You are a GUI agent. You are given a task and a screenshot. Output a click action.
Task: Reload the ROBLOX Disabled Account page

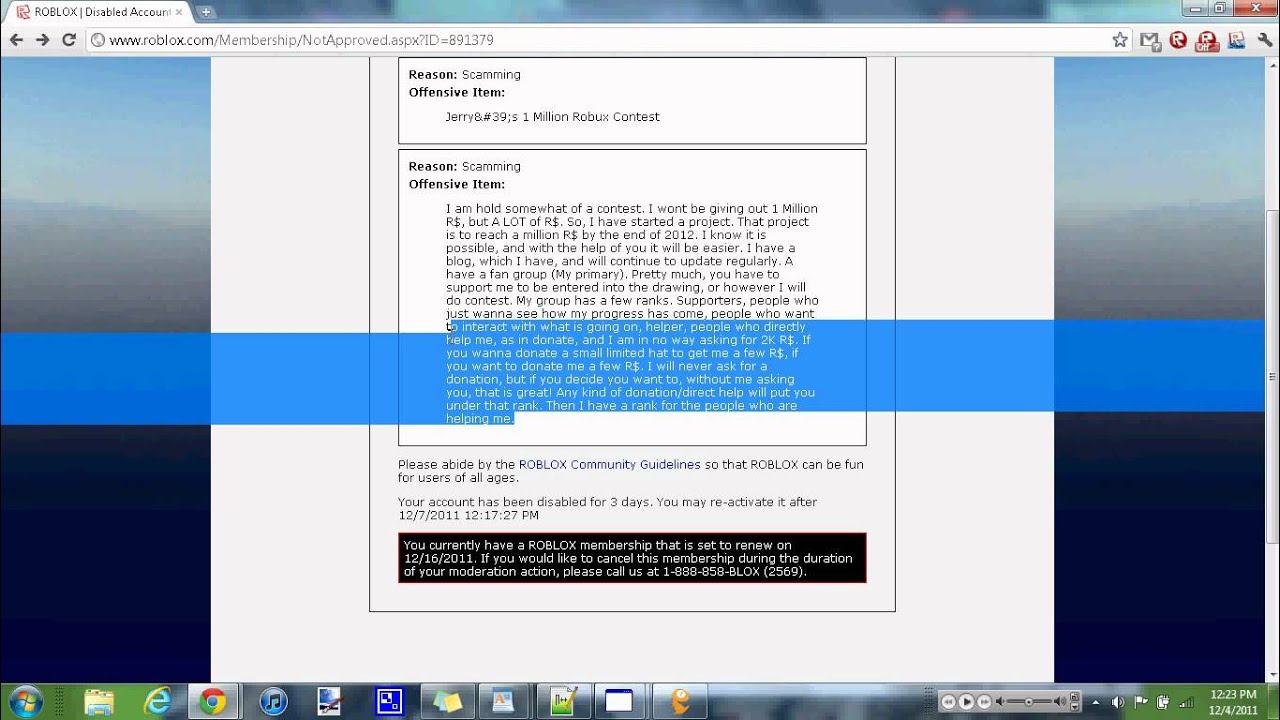click(x=69, y=40)
